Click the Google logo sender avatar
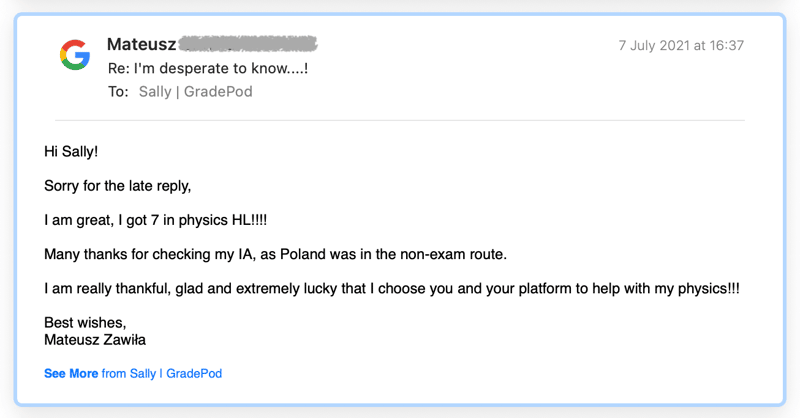This screenshot has height=418, width=800. 75,55
